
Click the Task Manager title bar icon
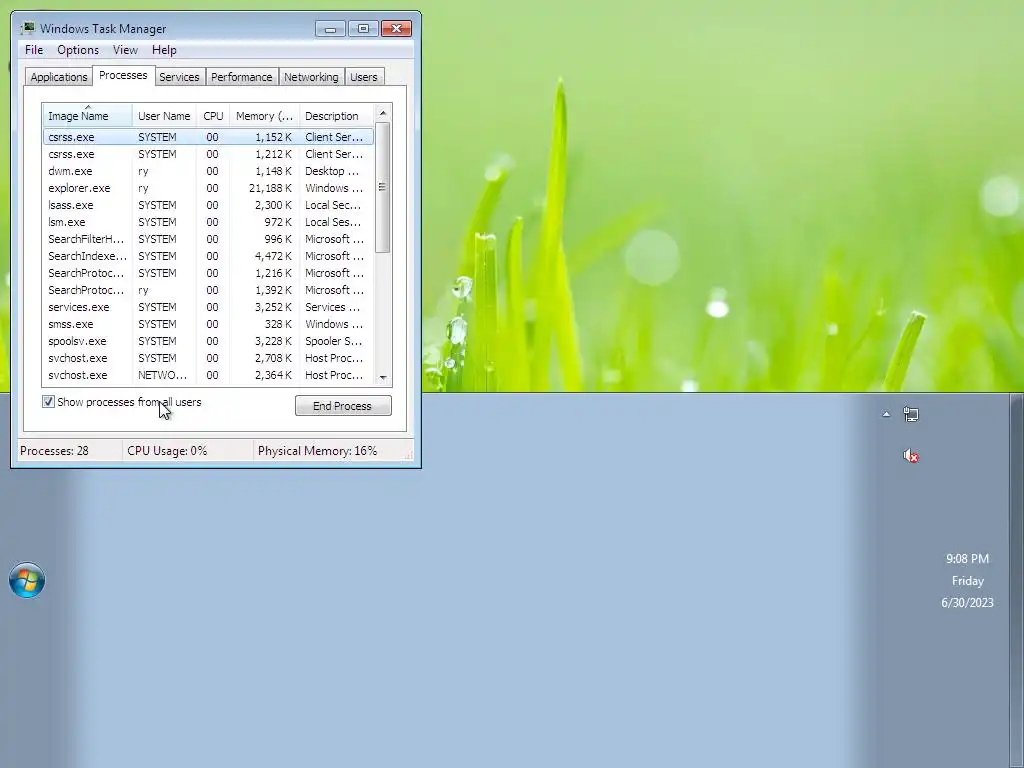pos(27,28)
